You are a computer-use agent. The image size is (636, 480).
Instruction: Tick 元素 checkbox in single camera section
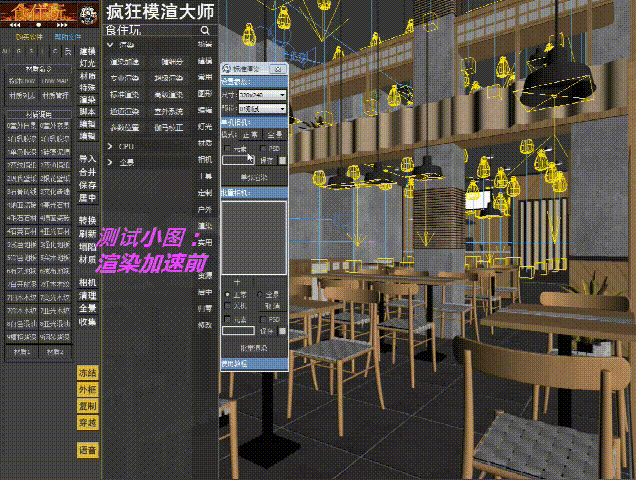click(x=227, y=149)
